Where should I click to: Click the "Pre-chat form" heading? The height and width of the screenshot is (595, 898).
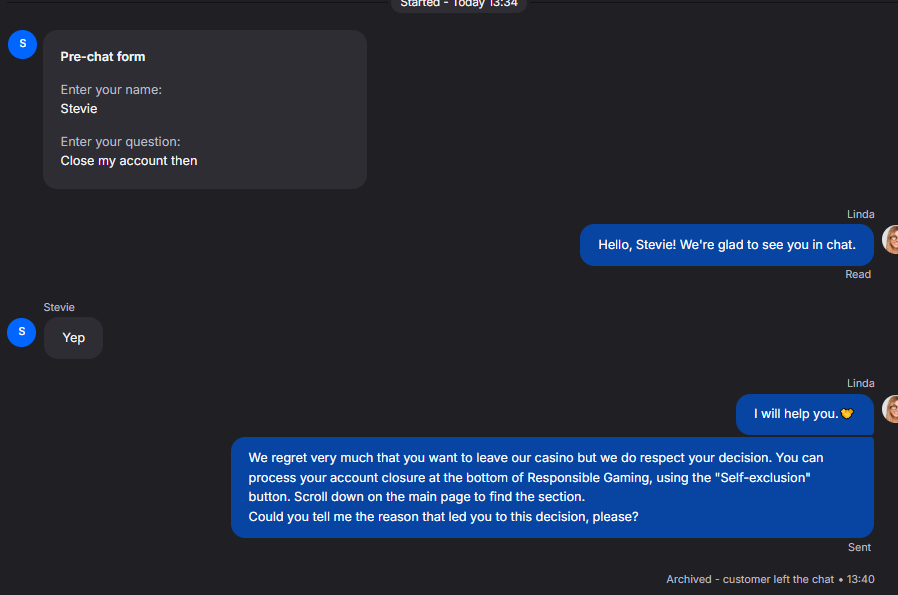coord(103,57)
